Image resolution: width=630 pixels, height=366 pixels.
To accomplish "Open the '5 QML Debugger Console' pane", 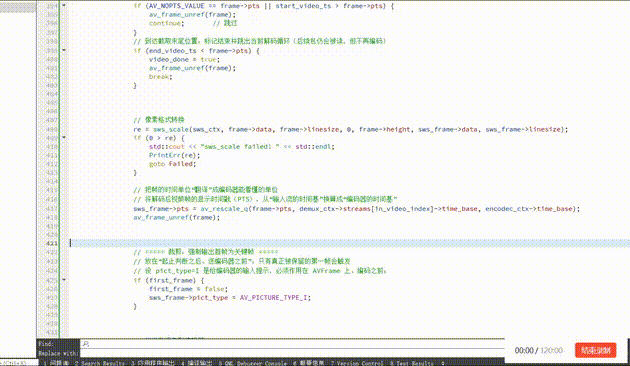I will coord(253,363).
